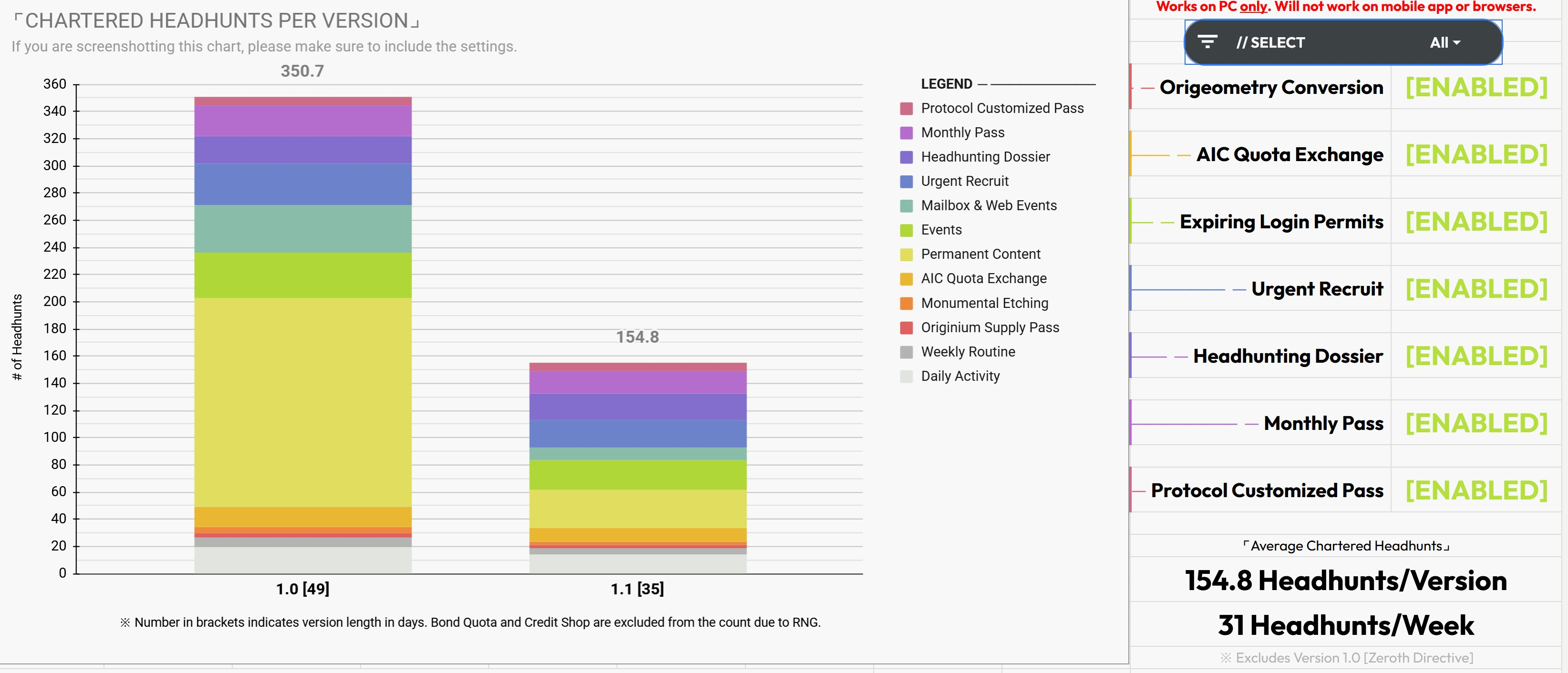Viewport: 1568px width, 673px height.
Task: Click Urgent Recruit legend color square
Action: [x=907, y=182]
